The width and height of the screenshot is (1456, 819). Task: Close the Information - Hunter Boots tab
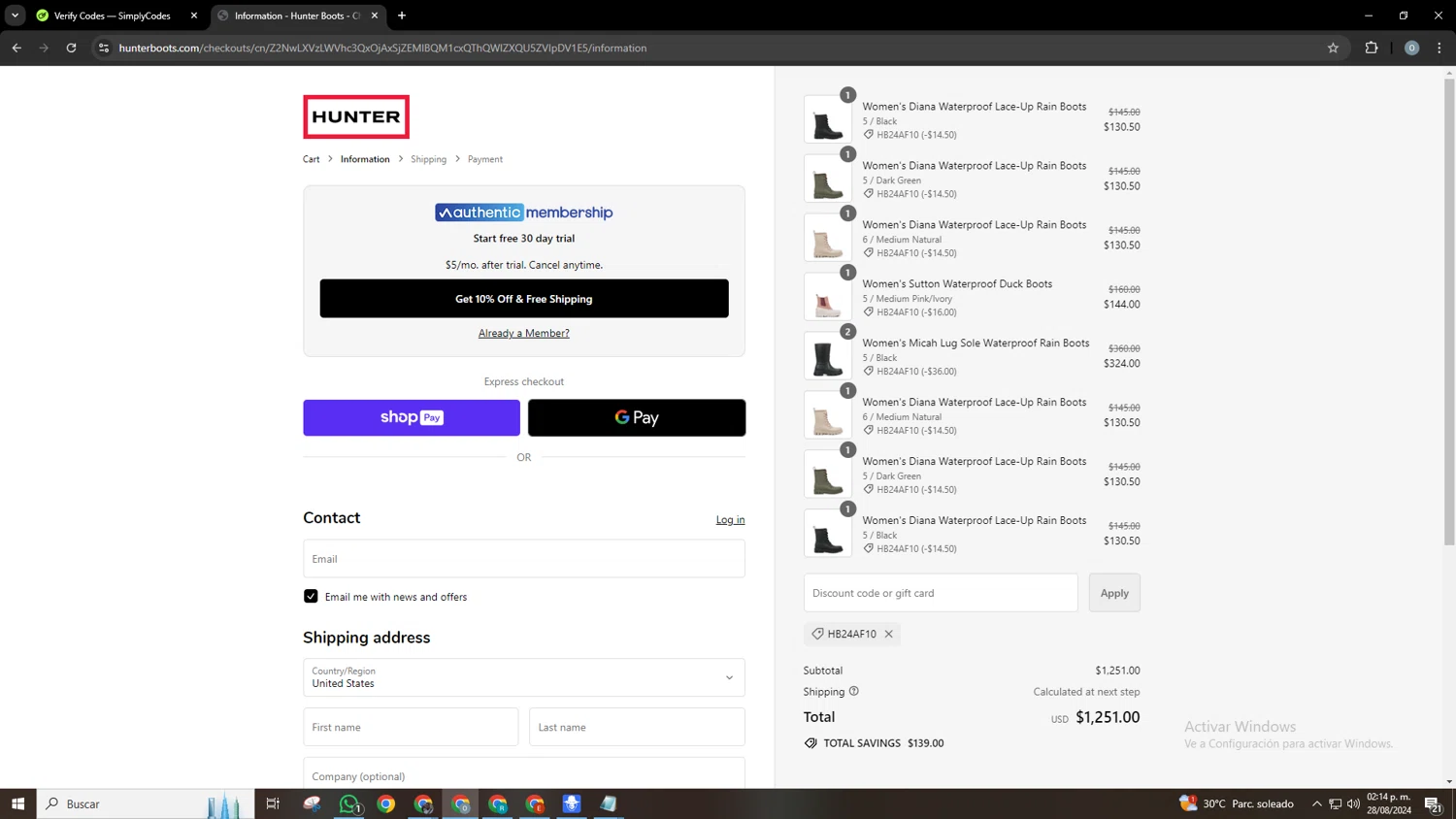[x=375, y=16]
